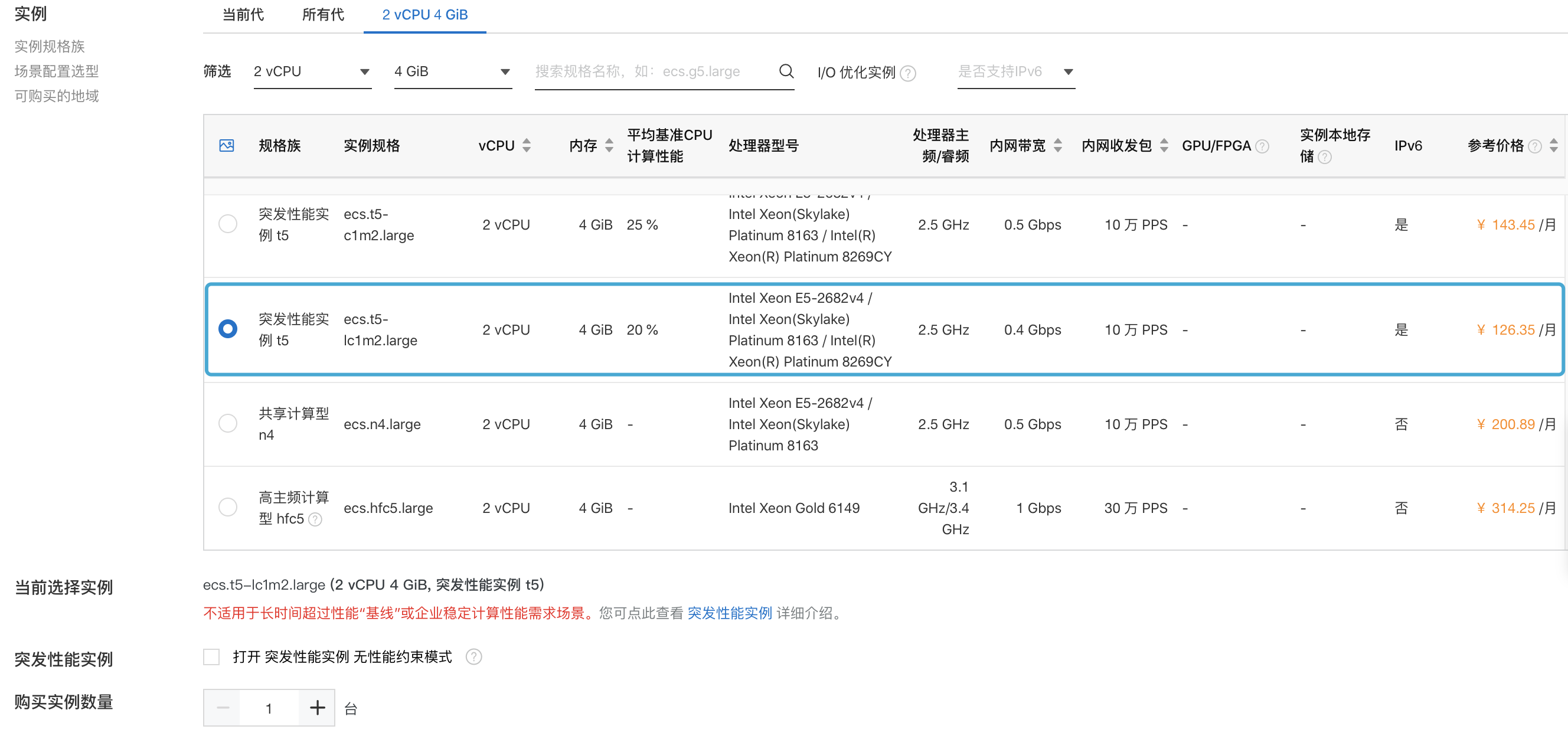Click help icon beside 实例本地存储 header

coord(1325,157)
